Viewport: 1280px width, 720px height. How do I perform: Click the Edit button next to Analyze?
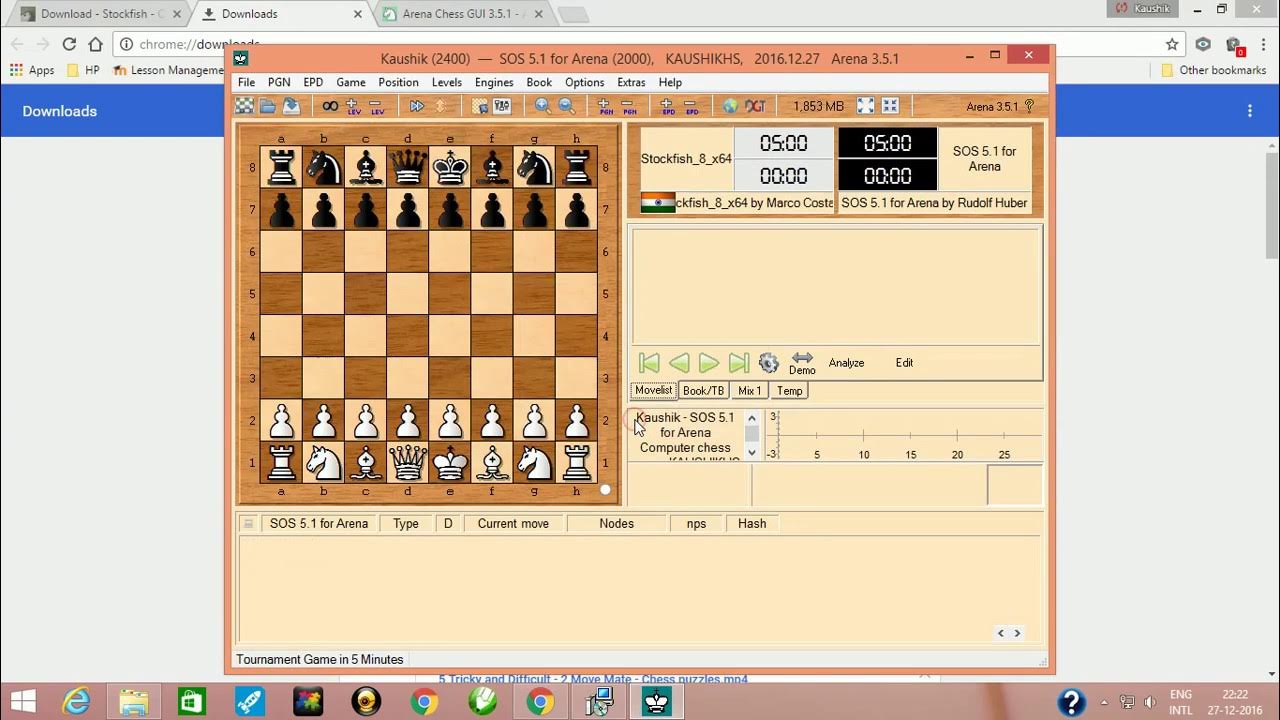pos(904,363)
